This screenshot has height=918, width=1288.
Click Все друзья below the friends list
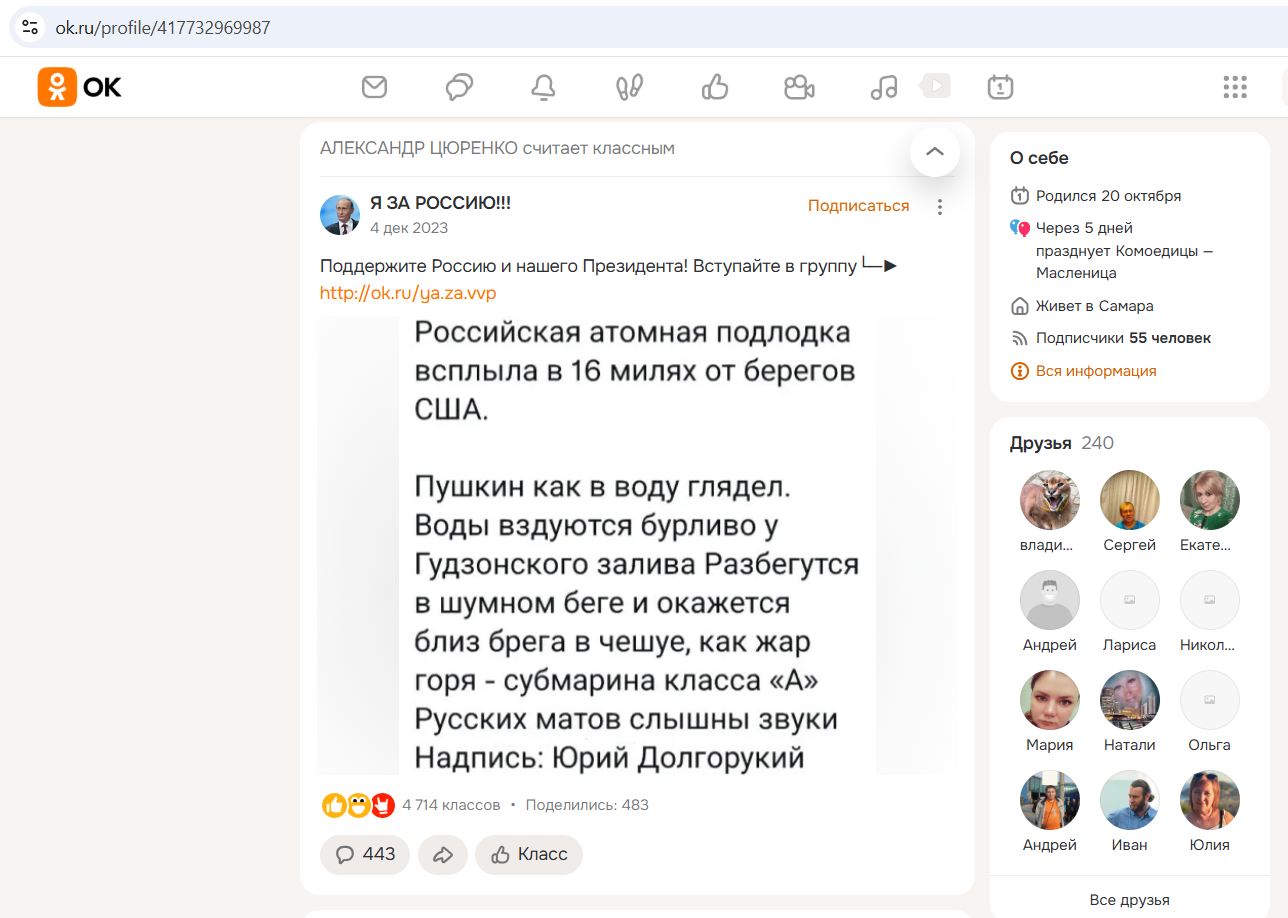point(1129,899)
